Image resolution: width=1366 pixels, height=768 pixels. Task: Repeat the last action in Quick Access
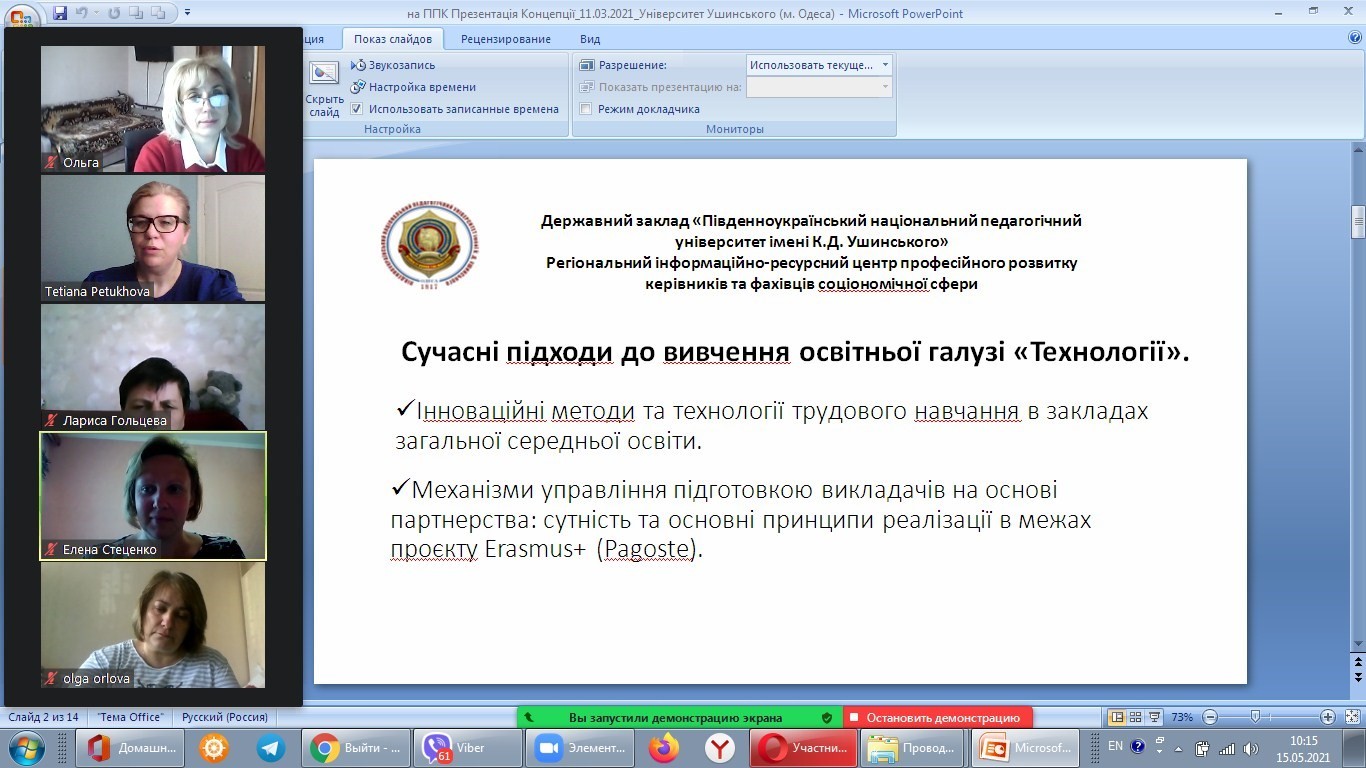pyautogui.click(x=112, y=14)
